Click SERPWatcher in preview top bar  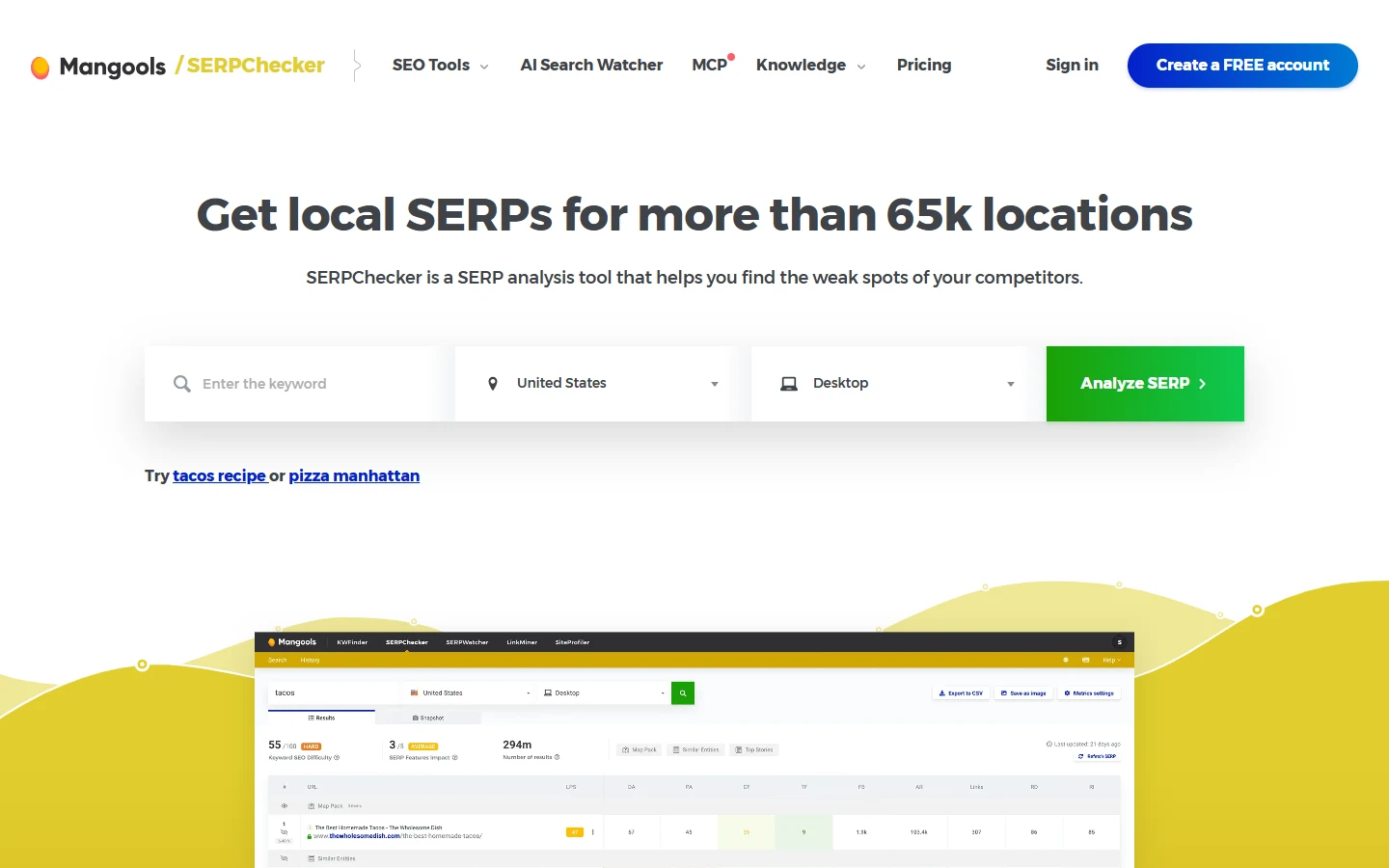467,642
